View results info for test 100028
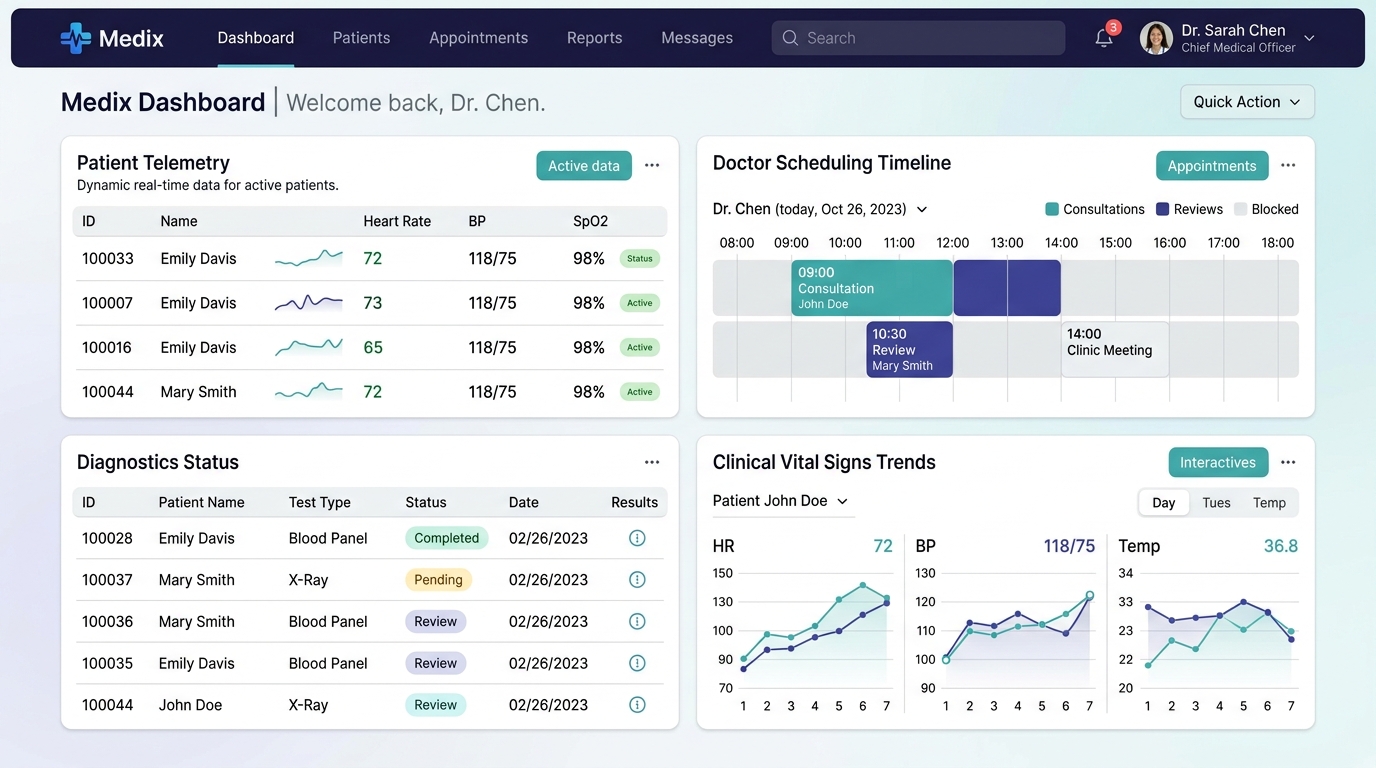Screen dimensions: 1376x768 [x=637, y=538]
